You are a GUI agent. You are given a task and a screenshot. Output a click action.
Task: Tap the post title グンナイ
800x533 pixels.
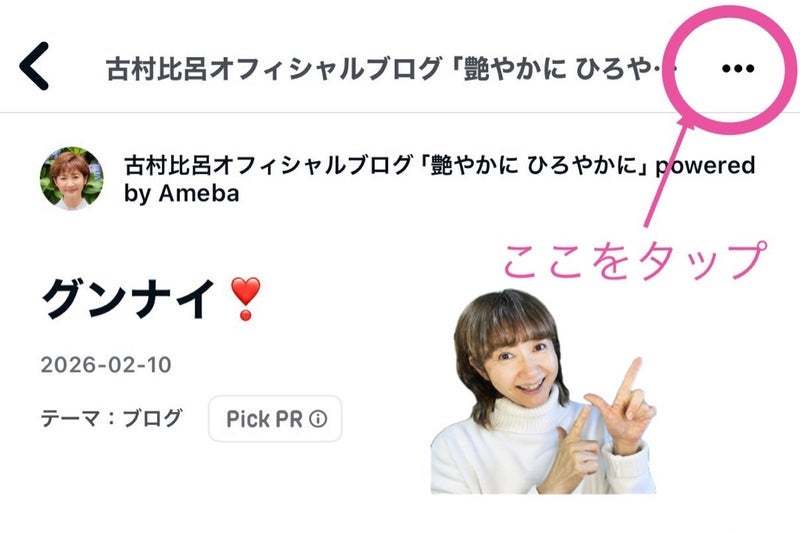[128, 299]
